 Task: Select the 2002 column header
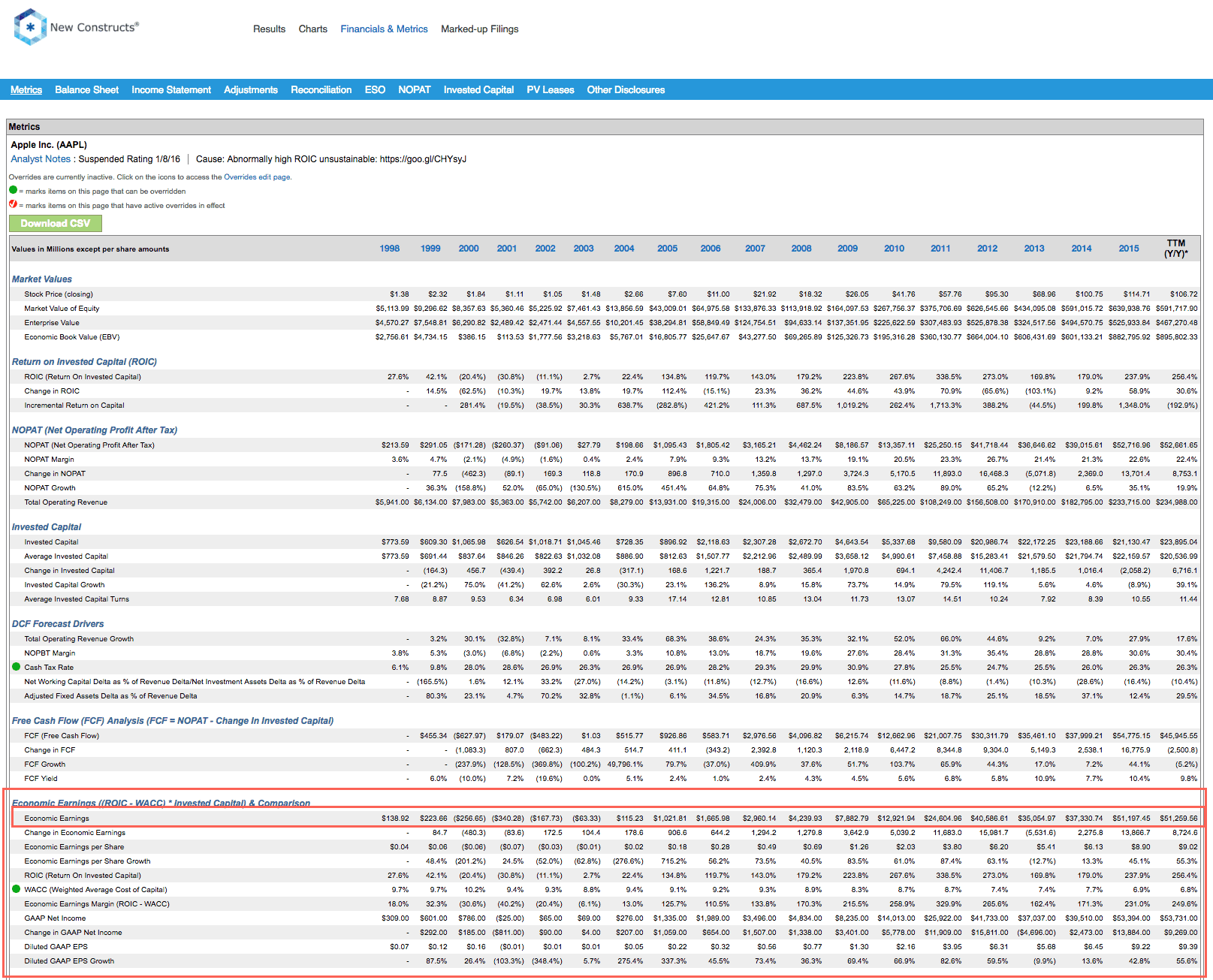point(545,249)
